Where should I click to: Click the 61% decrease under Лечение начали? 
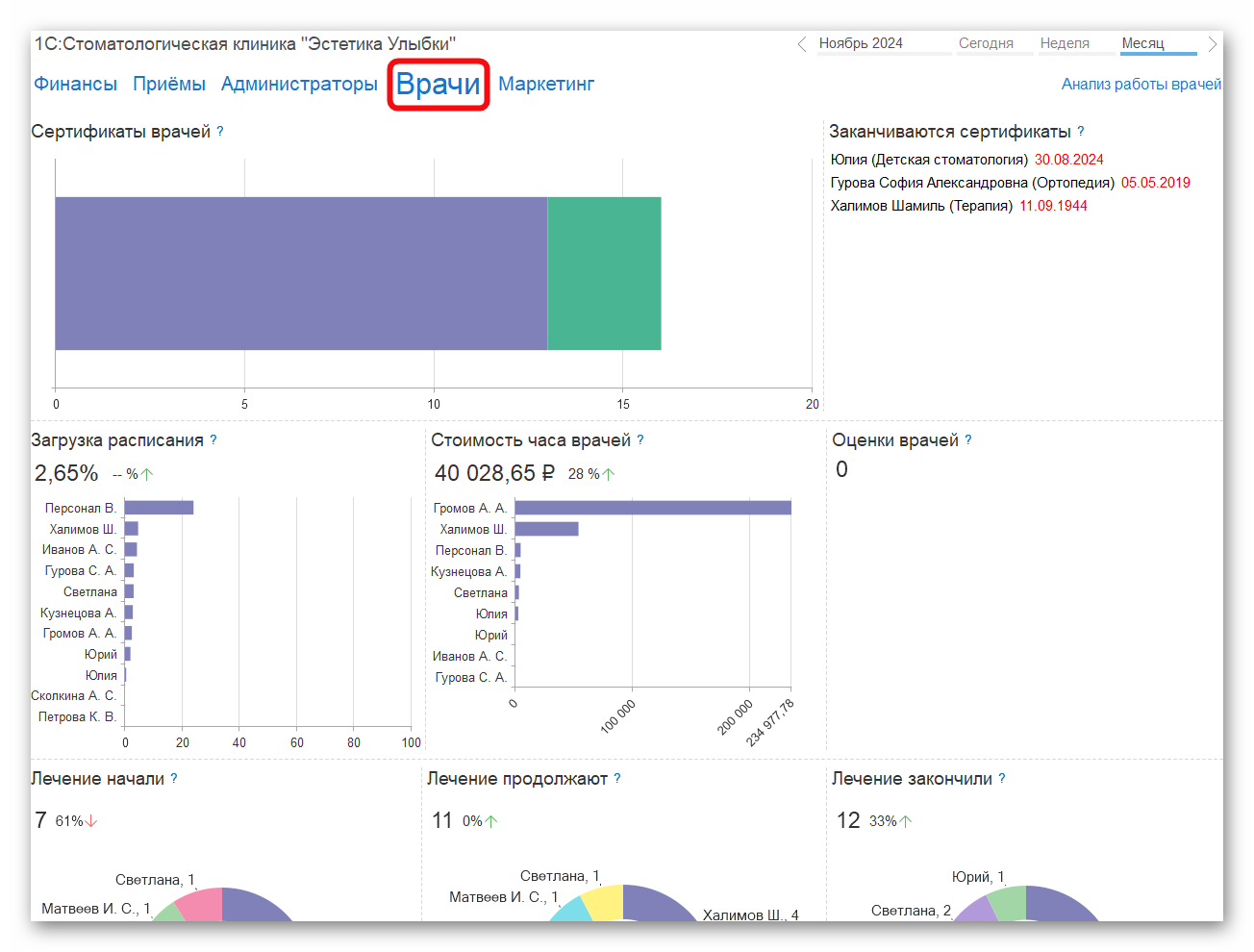click(x=76, y=821)
